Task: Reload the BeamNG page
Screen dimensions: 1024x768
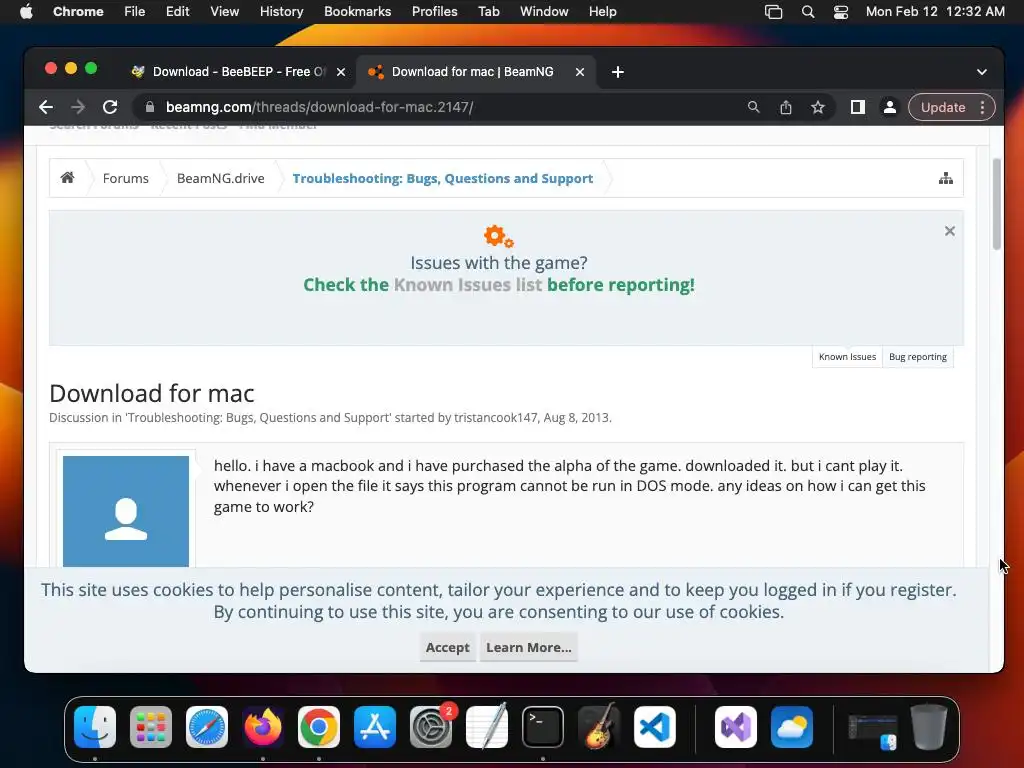Action: [110, 107]
